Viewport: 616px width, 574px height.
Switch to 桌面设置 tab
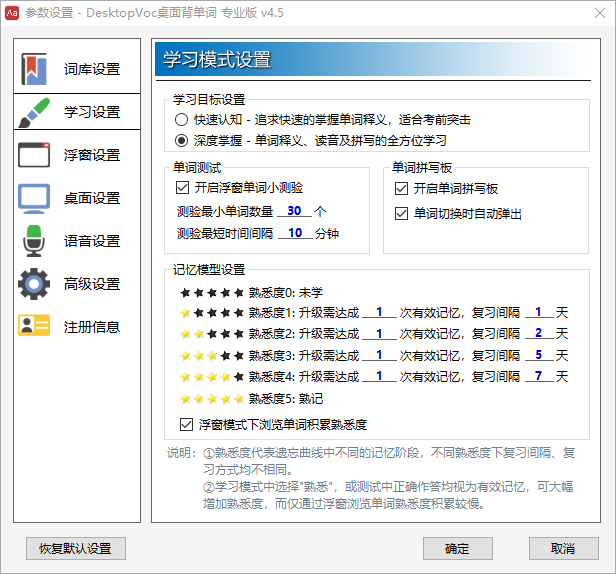[x=77, y=198]
